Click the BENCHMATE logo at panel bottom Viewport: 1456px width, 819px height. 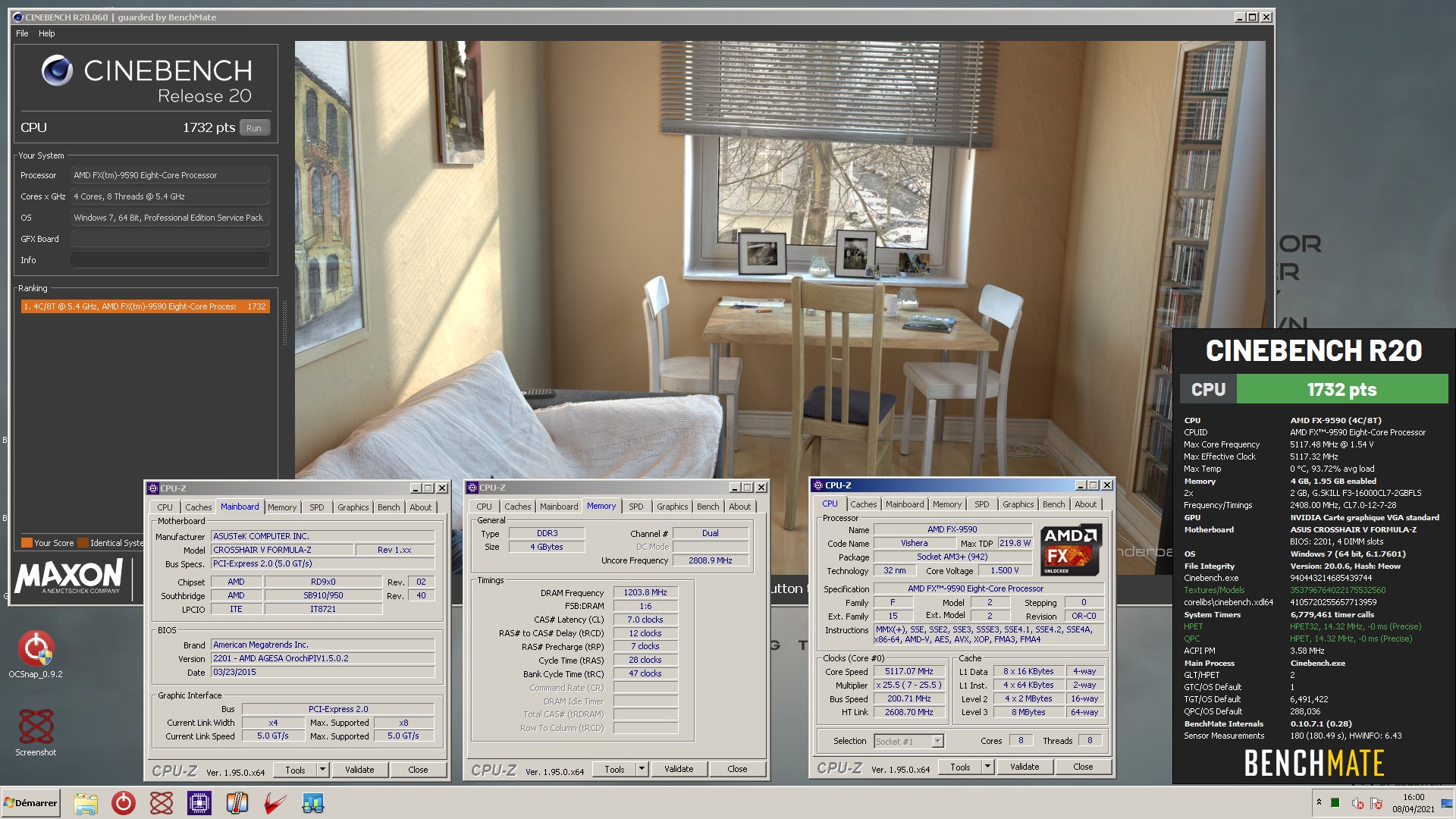1313,763
